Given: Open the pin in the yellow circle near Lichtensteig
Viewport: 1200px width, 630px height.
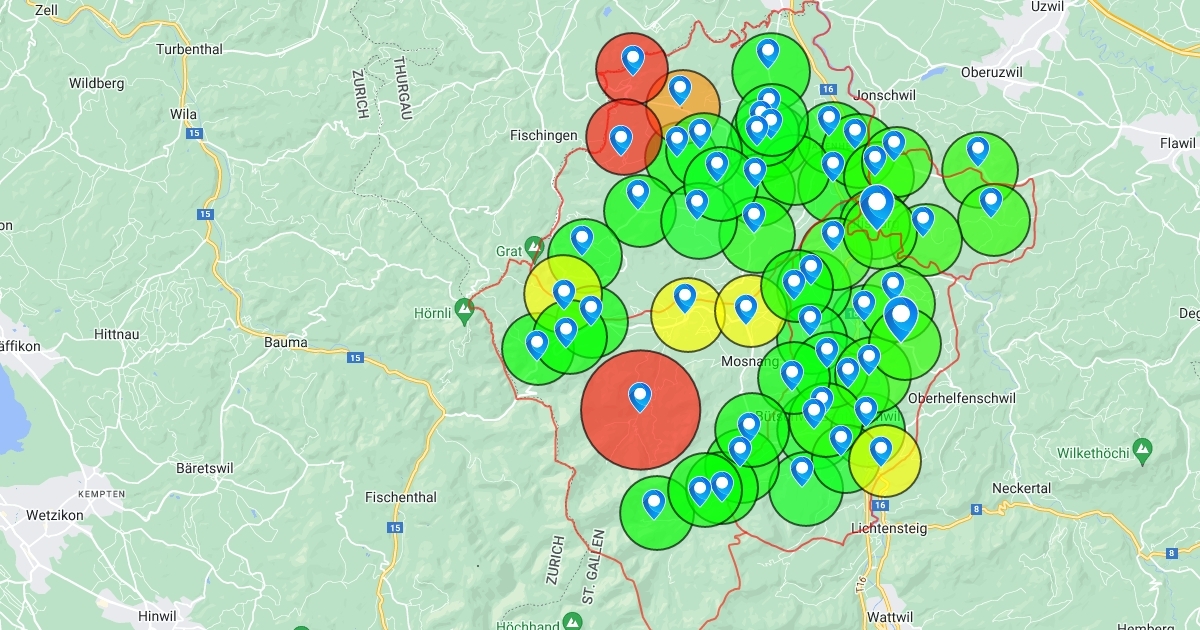Looking at the screenshot, I should (881, 450).
